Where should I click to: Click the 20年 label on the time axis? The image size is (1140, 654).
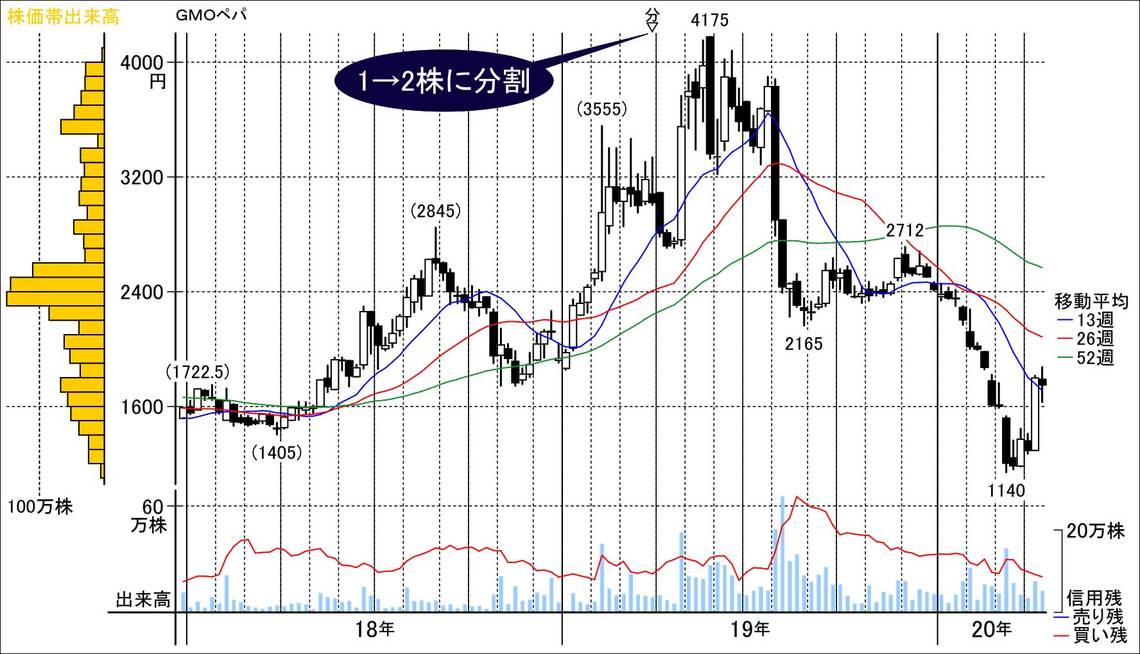tap(990, 629)
